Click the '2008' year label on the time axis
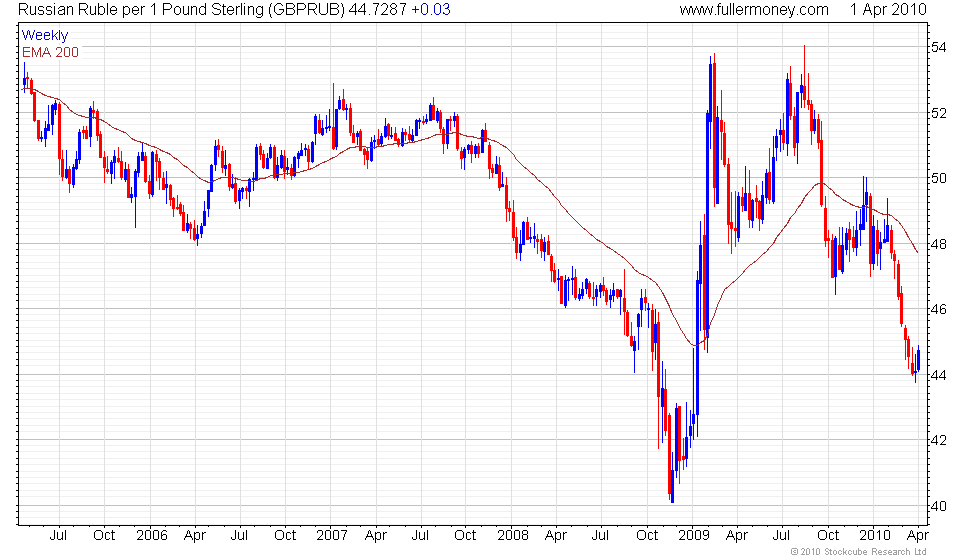980x560 pixels. point(513,536)
